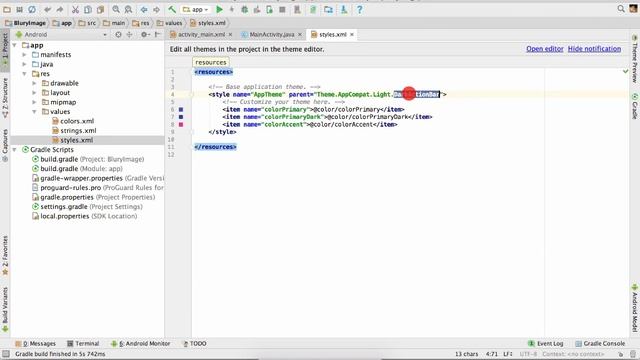Expand the java folder
The height and width of the screenshot is (360, 640).
click(24, 64)
